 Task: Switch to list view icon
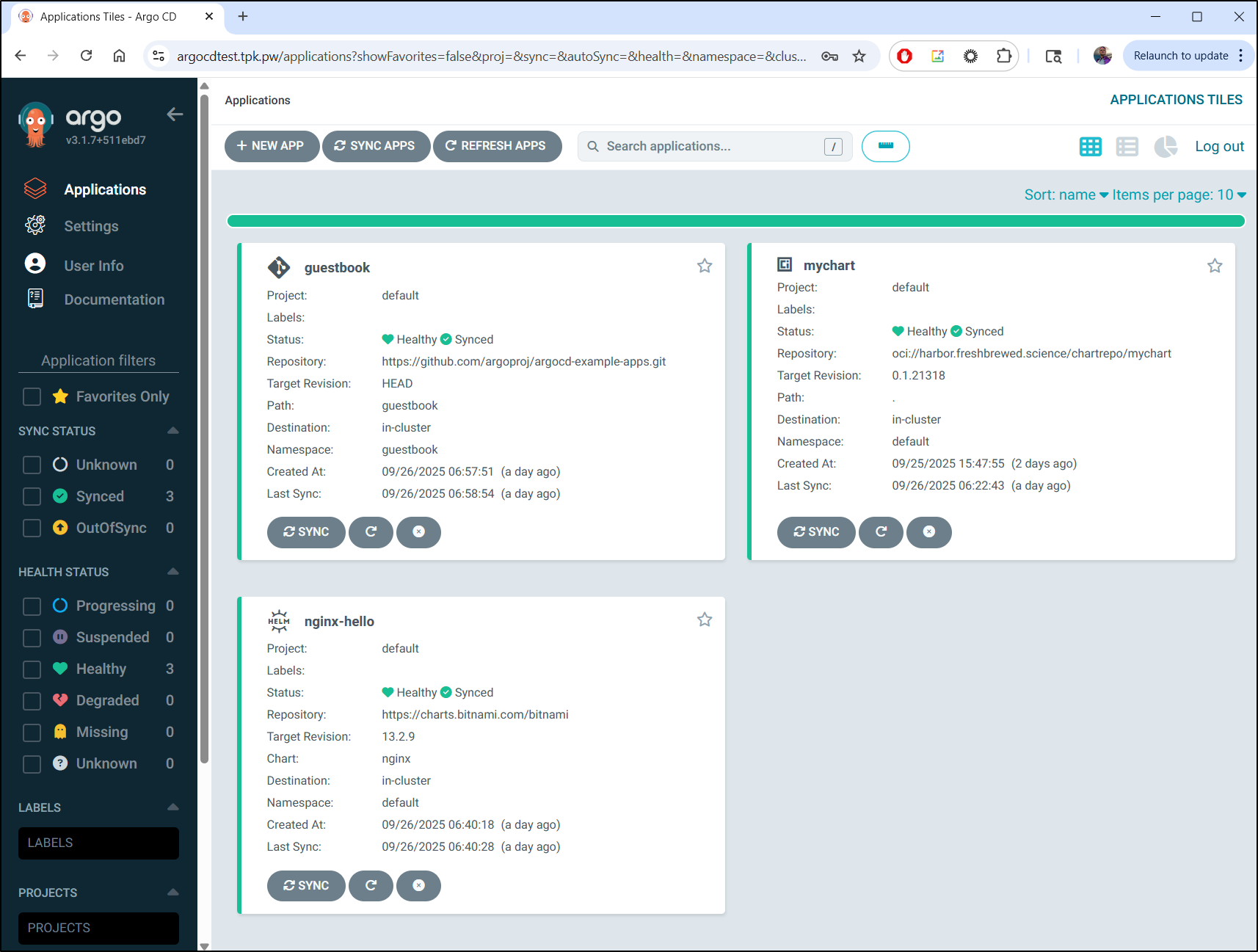point(1127,147)
